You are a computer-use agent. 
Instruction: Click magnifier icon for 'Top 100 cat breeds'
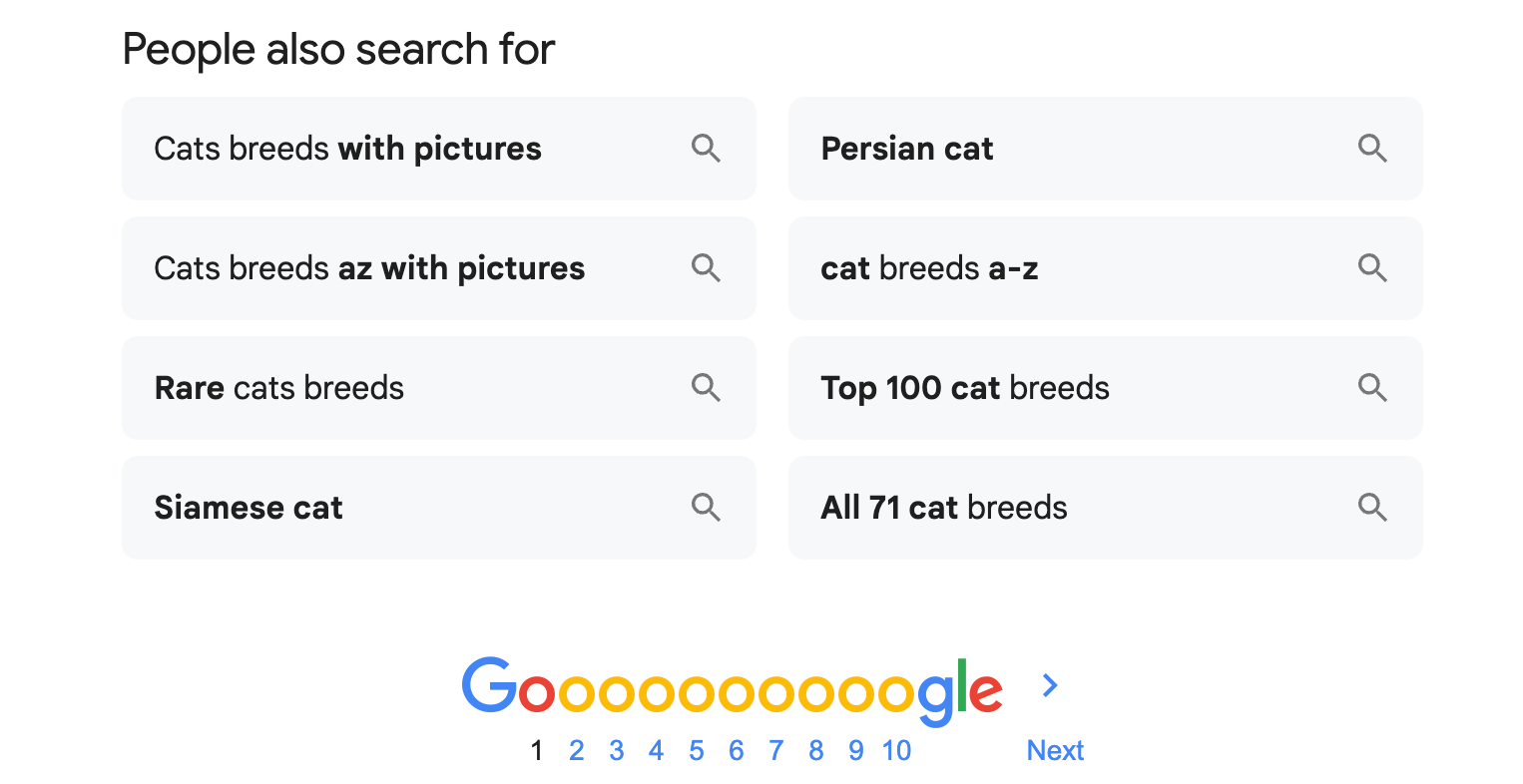(1372, 388)
